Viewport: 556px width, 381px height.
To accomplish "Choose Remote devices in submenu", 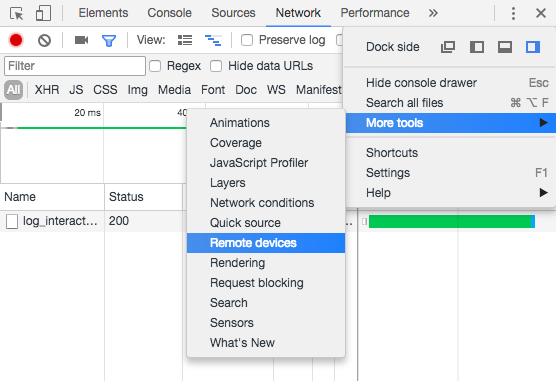I will coord(266,243).
